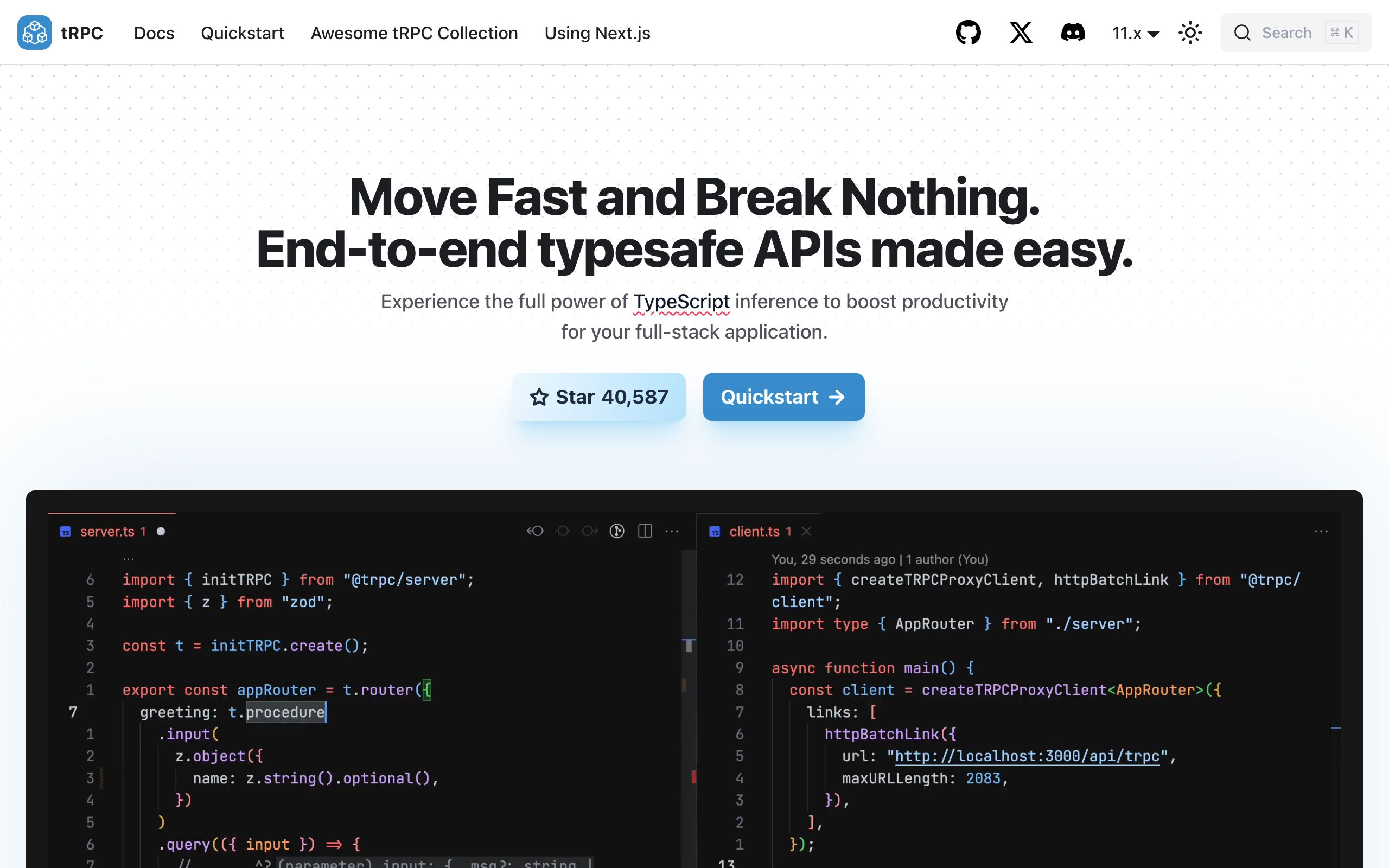Open the X (Twitter) icon link
Screen dimensions: 1389x868
[x=1021, y=33]
